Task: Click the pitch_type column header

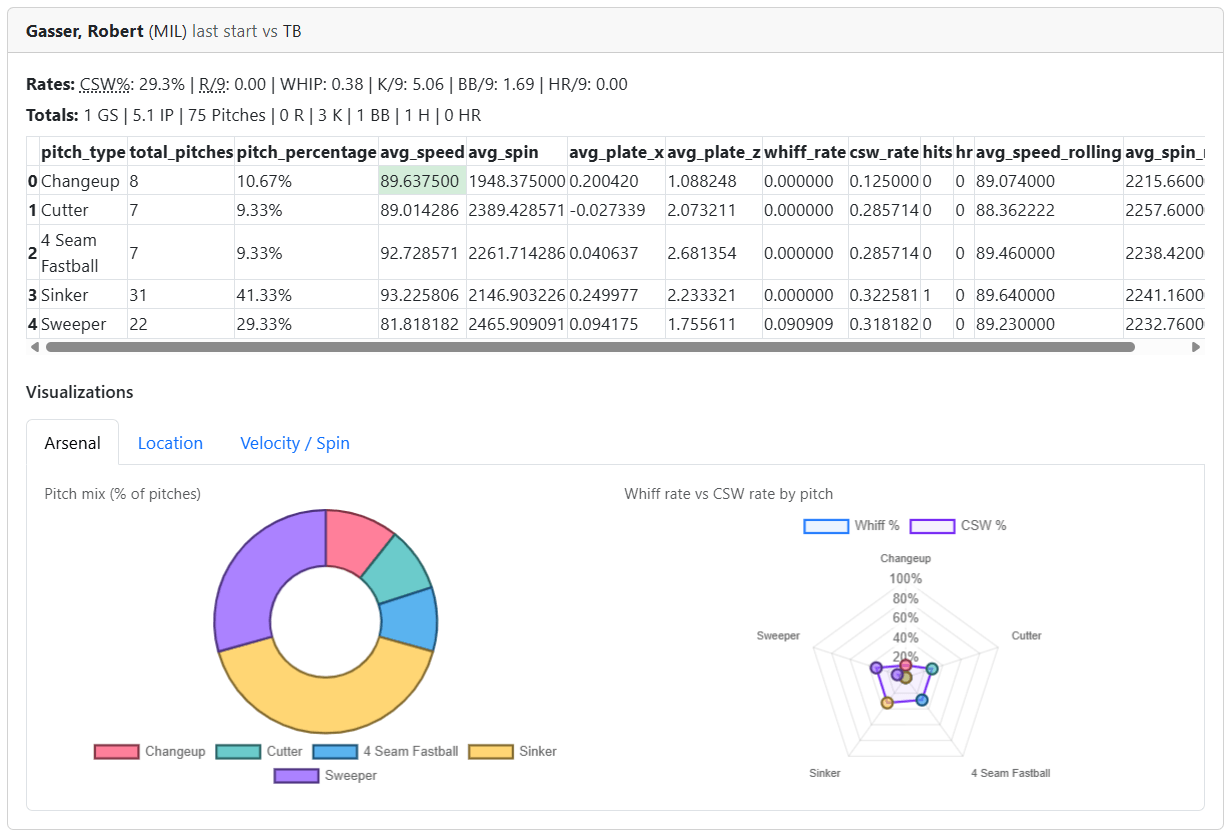Action: point(83,152)
